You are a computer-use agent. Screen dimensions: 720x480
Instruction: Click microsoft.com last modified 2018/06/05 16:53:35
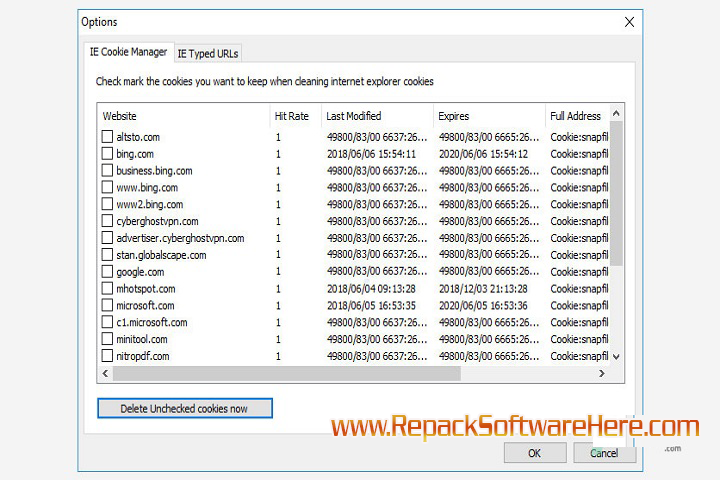click(x=371, y=305)
